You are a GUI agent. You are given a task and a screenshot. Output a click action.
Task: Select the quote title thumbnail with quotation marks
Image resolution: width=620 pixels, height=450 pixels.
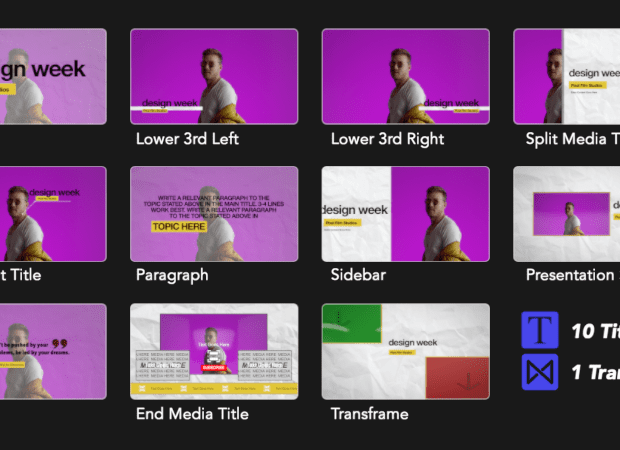click(x=53, y=352)
